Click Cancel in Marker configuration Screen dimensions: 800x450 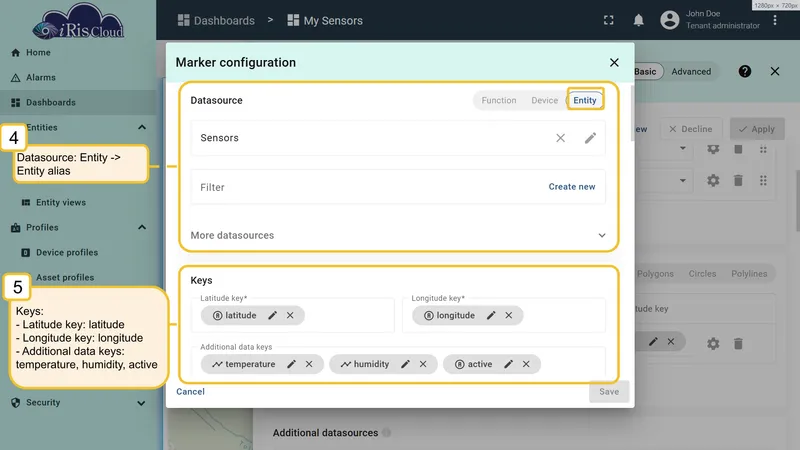click(190, 392)
